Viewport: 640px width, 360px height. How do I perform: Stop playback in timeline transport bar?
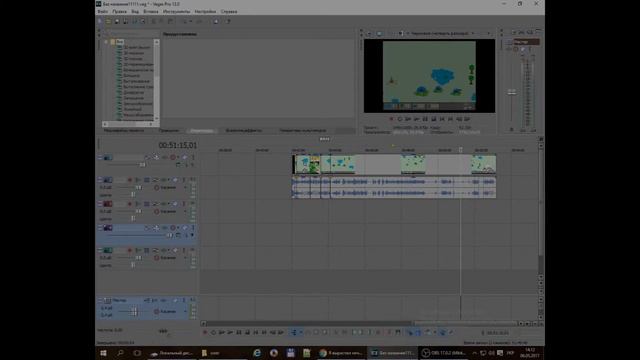(x=247, y=333)
